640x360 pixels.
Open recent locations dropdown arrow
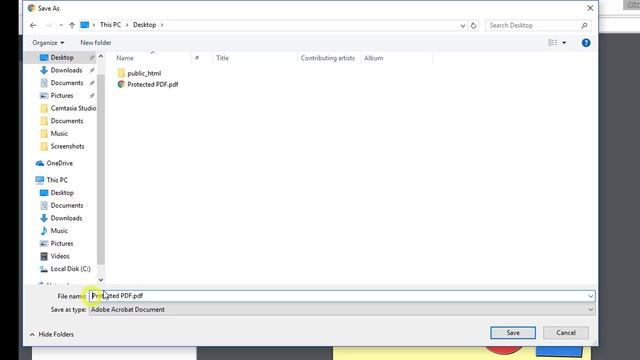61,25
